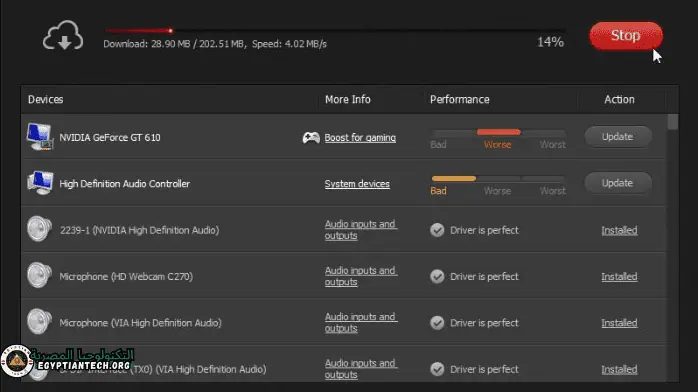Select the NVIDIA GeForce GT 610 device name
This screenshot has width=698, height=392.
click(x=110, y=137)
